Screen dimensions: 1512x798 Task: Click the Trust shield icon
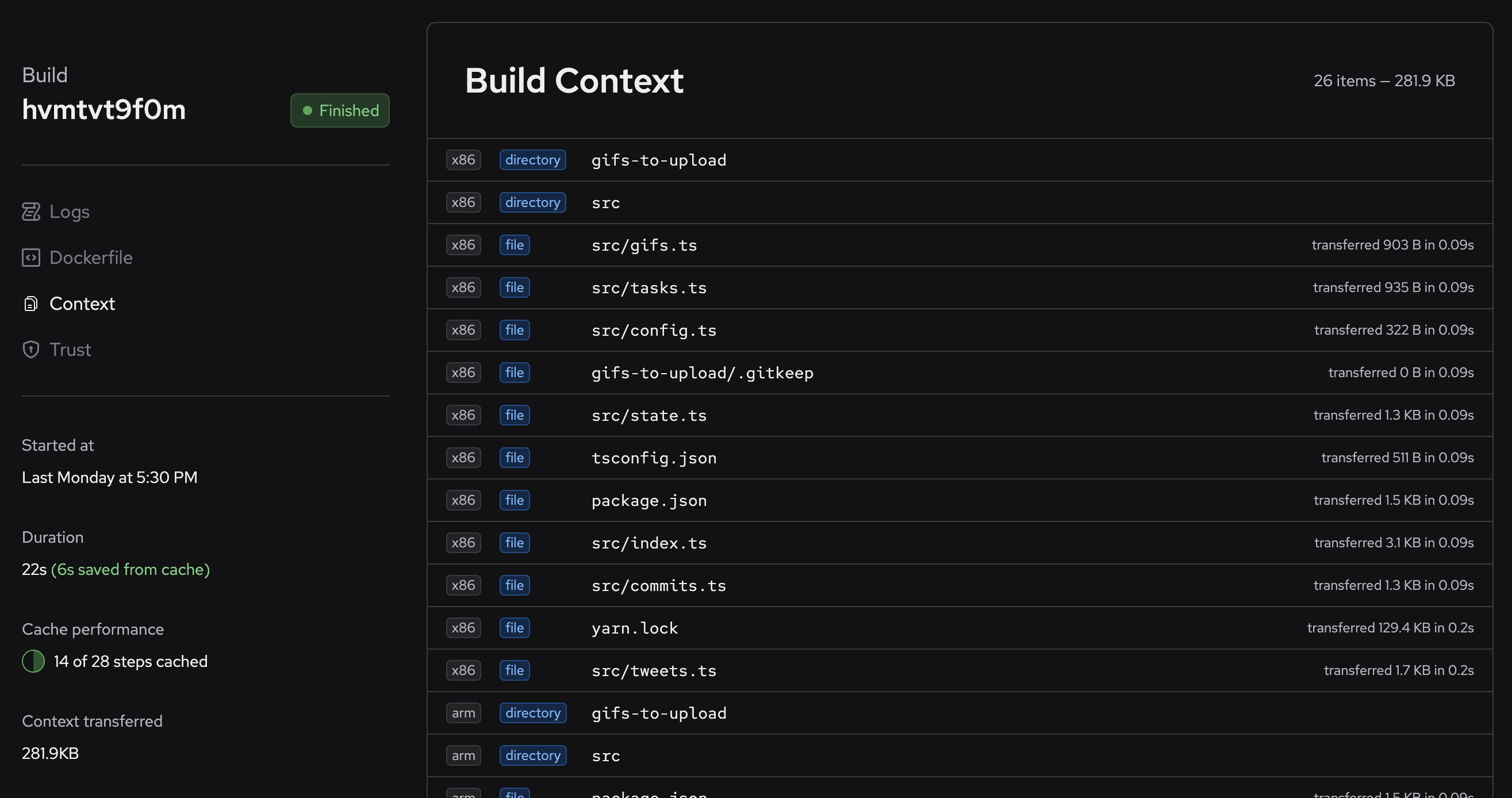tap(31, 350)
